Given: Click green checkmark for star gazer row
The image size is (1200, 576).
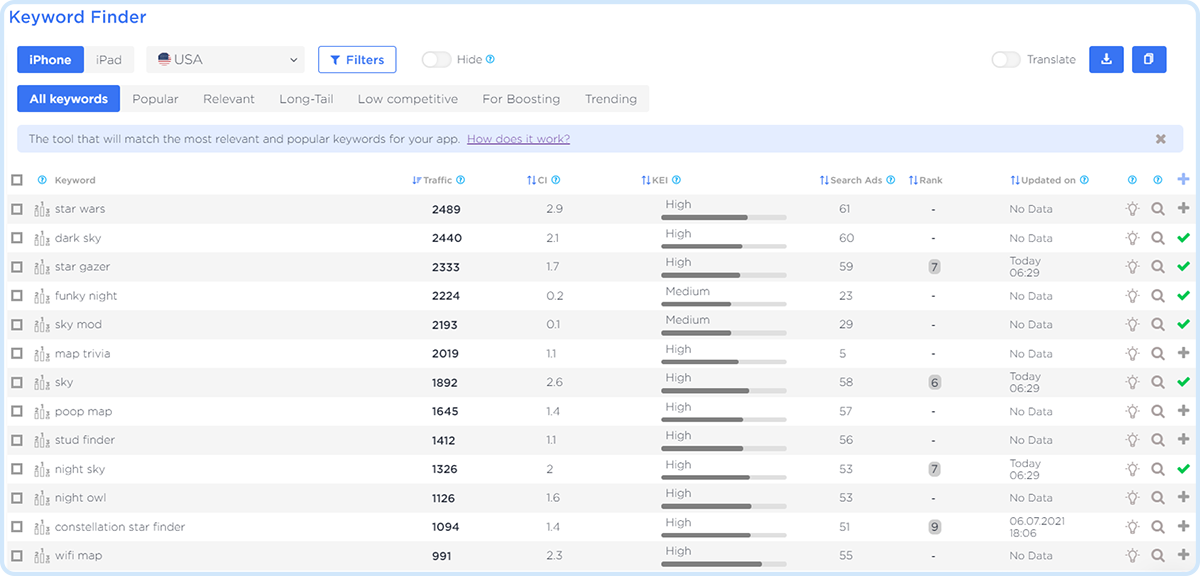Looking at the screenshot, I should click(1184, 267).
